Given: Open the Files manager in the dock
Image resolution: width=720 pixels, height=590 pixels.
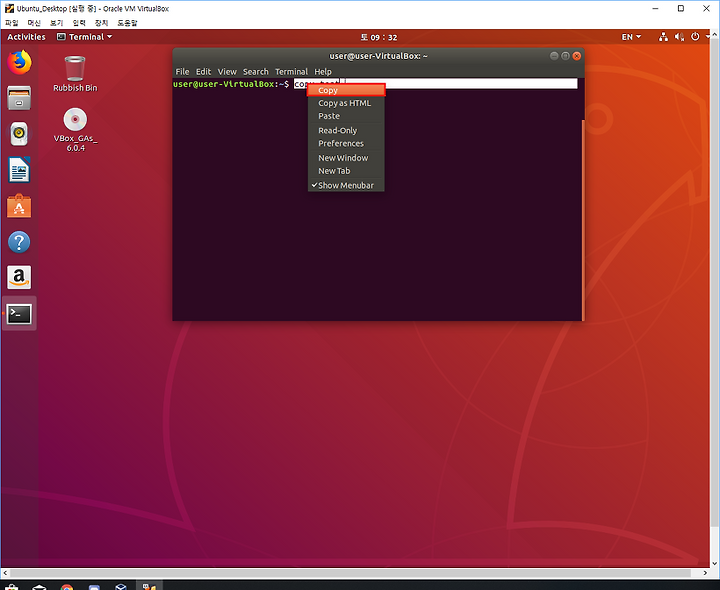Looking at the screenshot, I should [19, 98].
